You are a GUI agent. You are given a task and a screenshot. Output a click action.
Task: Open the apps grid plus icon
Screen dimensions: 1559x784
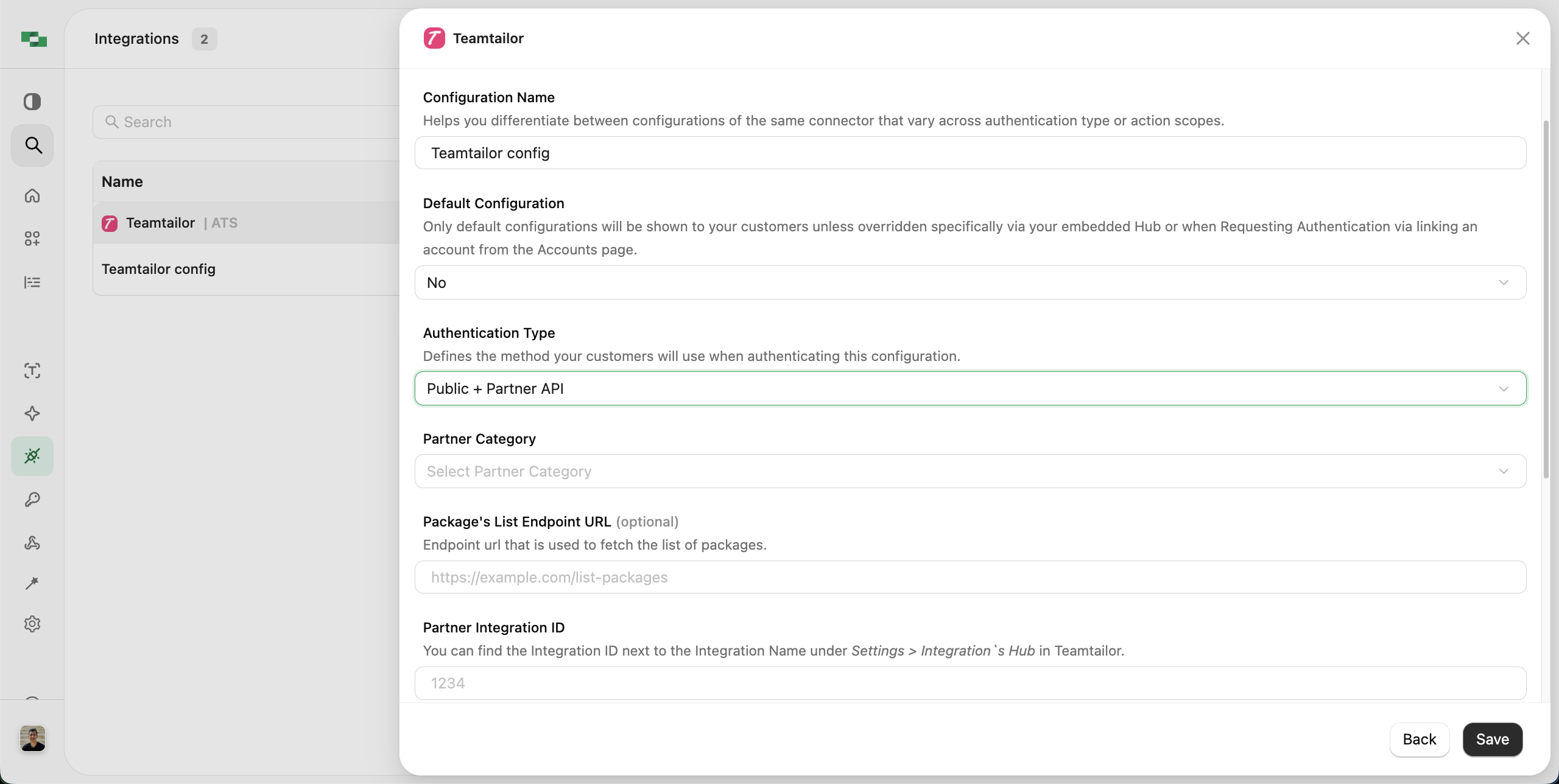32,239
